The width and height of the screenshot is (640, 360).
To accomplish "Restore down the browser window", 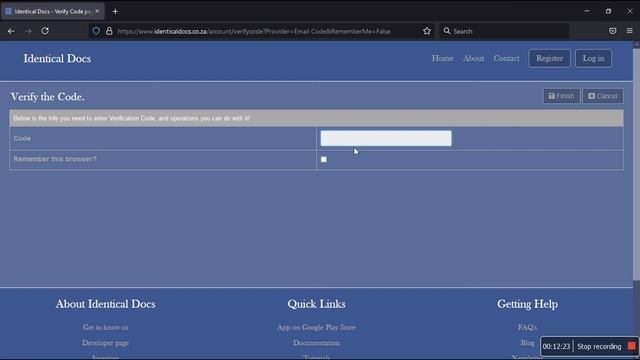I will [x=608, y=11].
